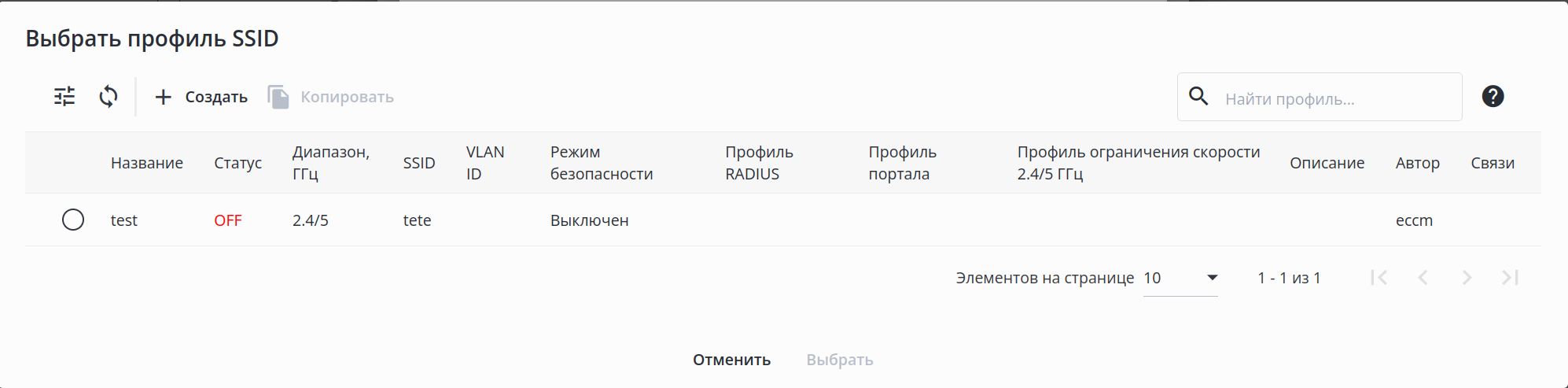Select the radio button for test profile
Image resolution: width=1568 pixels, height=388 pixels.
73,220
